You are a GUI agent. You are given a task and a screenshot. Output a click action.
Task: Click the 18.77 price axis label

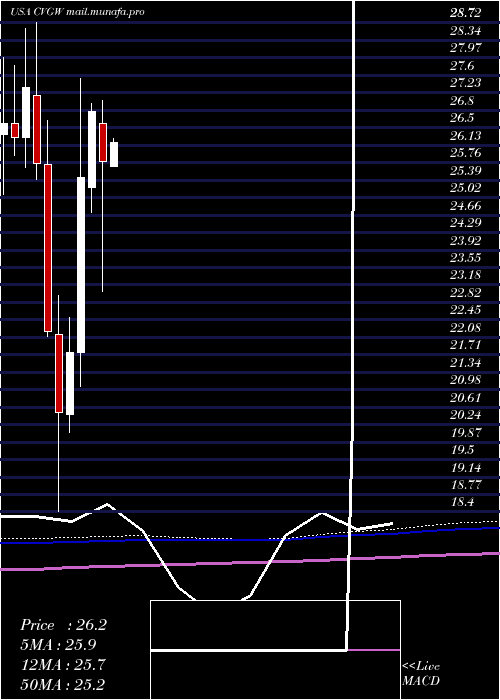466,486
